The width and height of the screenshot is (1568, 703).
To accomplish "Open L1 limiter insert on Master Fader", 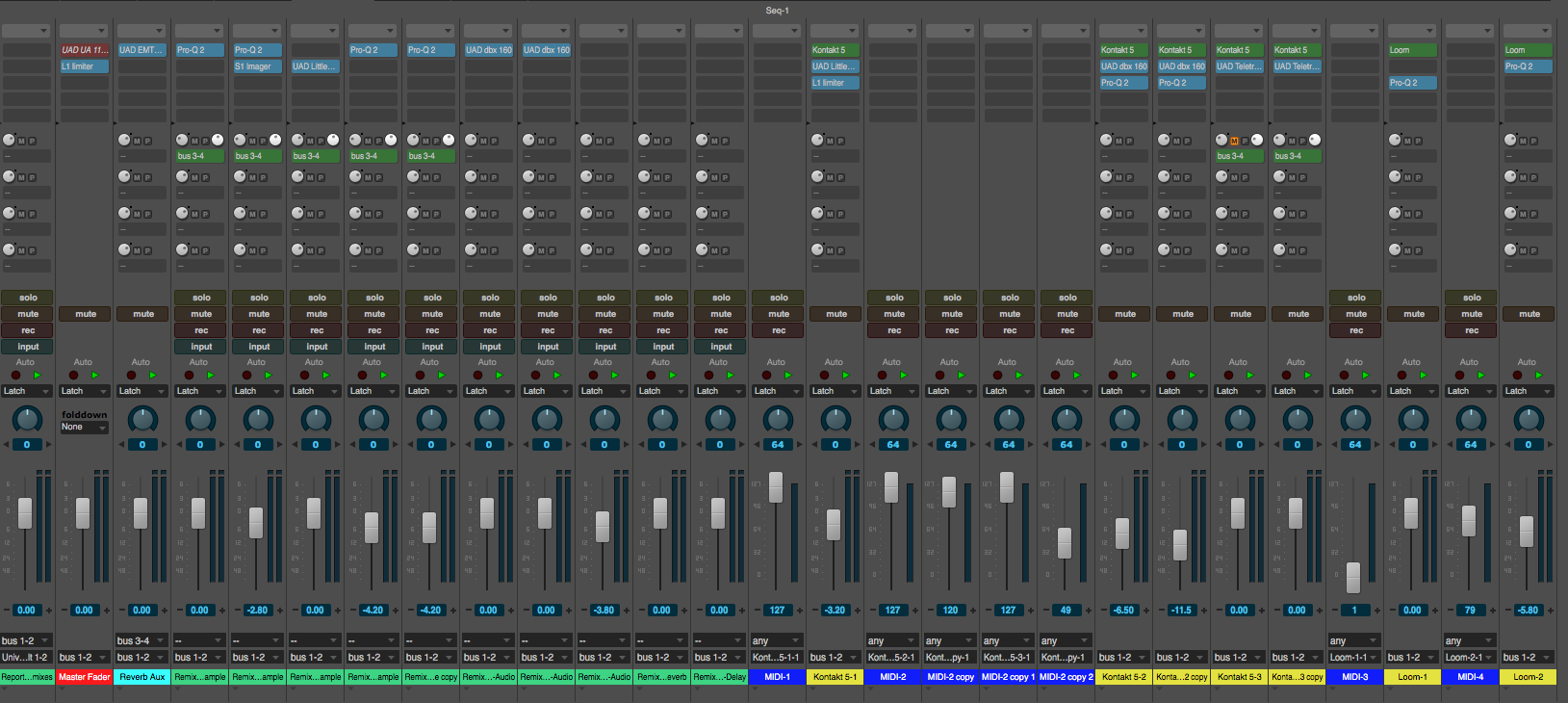I will [x=84, y=66].
